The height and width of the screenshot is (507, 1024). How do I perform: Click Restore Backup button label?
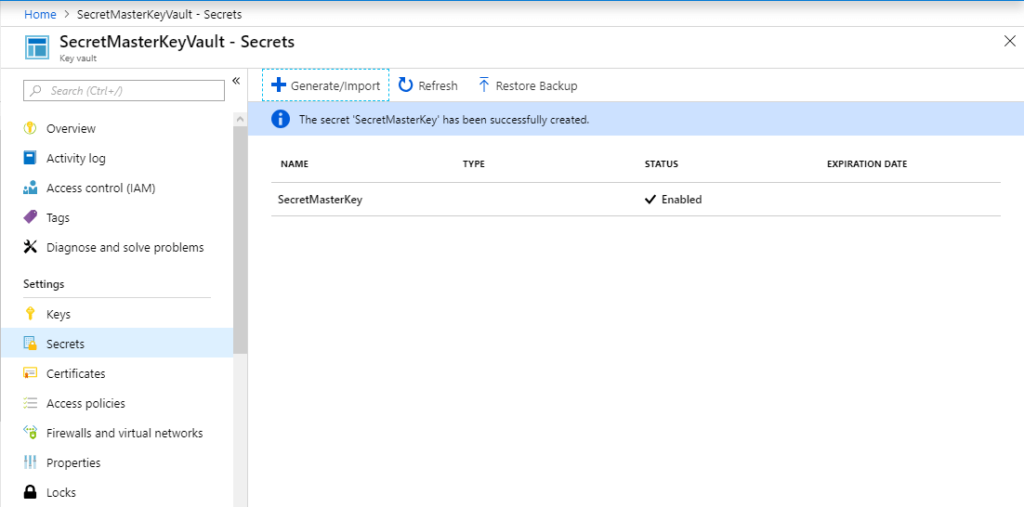click(x=536, y=86)
